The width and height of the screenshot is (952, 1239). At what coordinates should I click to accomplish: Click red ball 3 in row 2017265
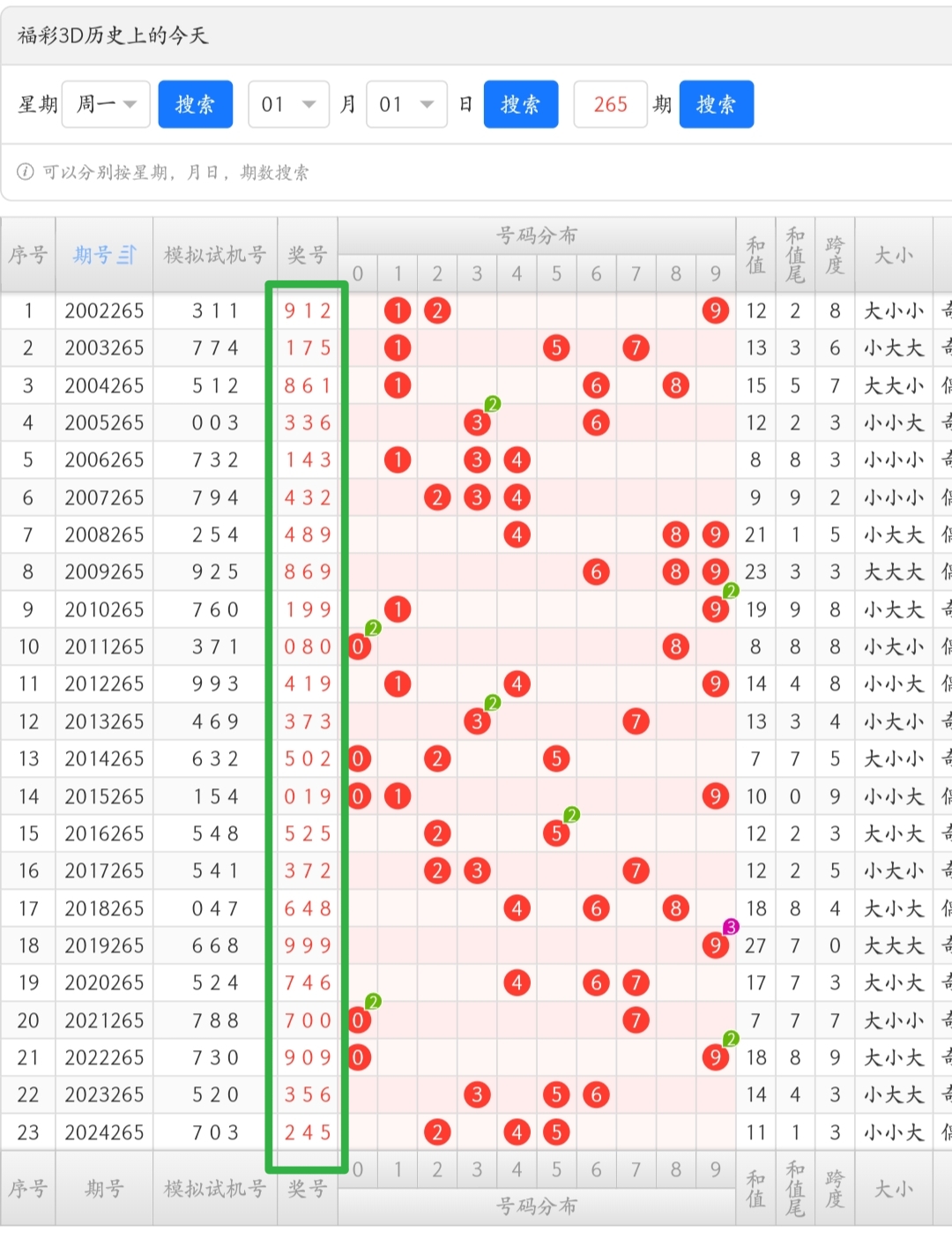[477, 870]
